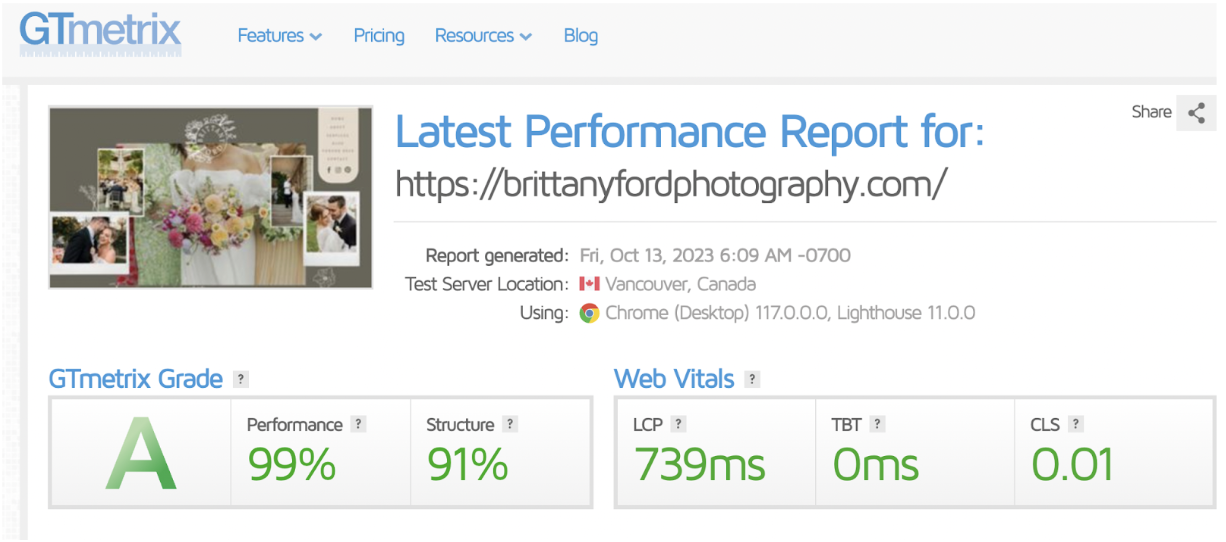Expand the Resources dropdown menu
Screen dimensions: 1226x542
click(x=483, y=36)
